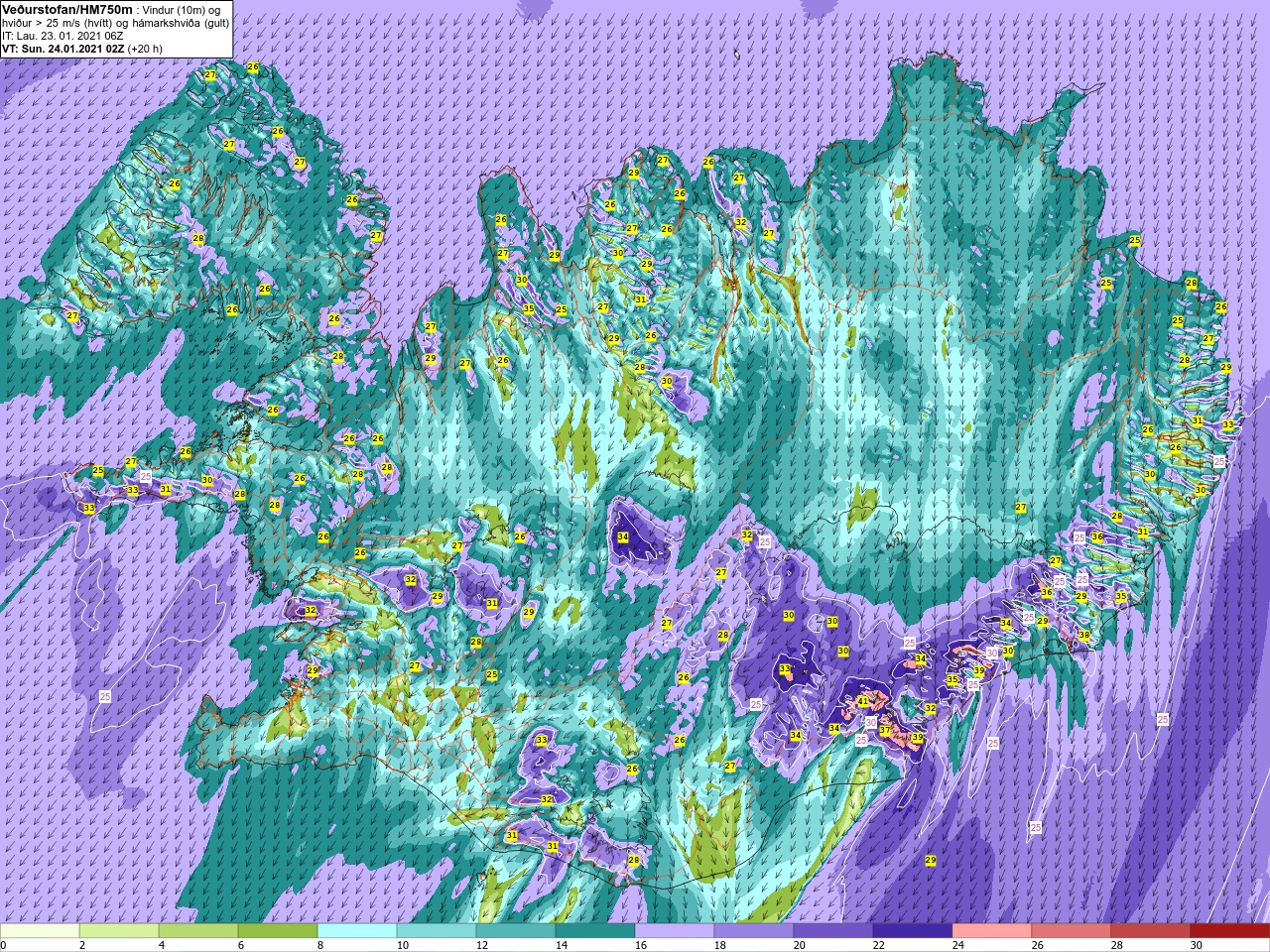
Task: Click the '6' legend scale label
Action: point(241,945)
